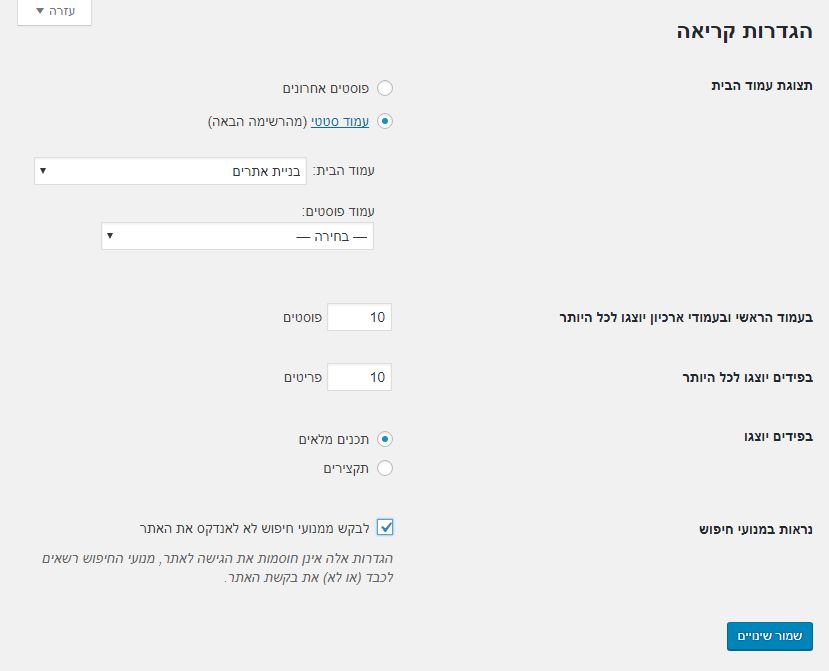Viewport: 829px width, 671px height.
Task: Select פוסטים אחרונים radio option
Action: pyautogui.click(x=385, y=88)
